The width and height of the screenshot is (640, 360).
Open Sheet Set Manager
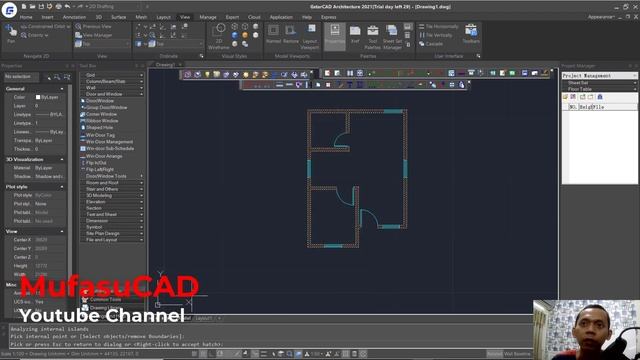[x=392, y=36]
